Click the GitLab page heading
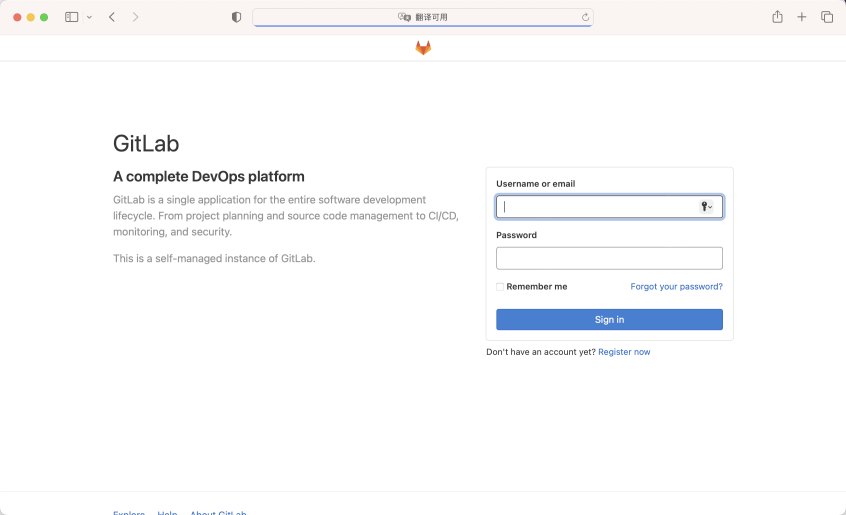This screenshot has height=515, width=846. click(x=146, y=143)
